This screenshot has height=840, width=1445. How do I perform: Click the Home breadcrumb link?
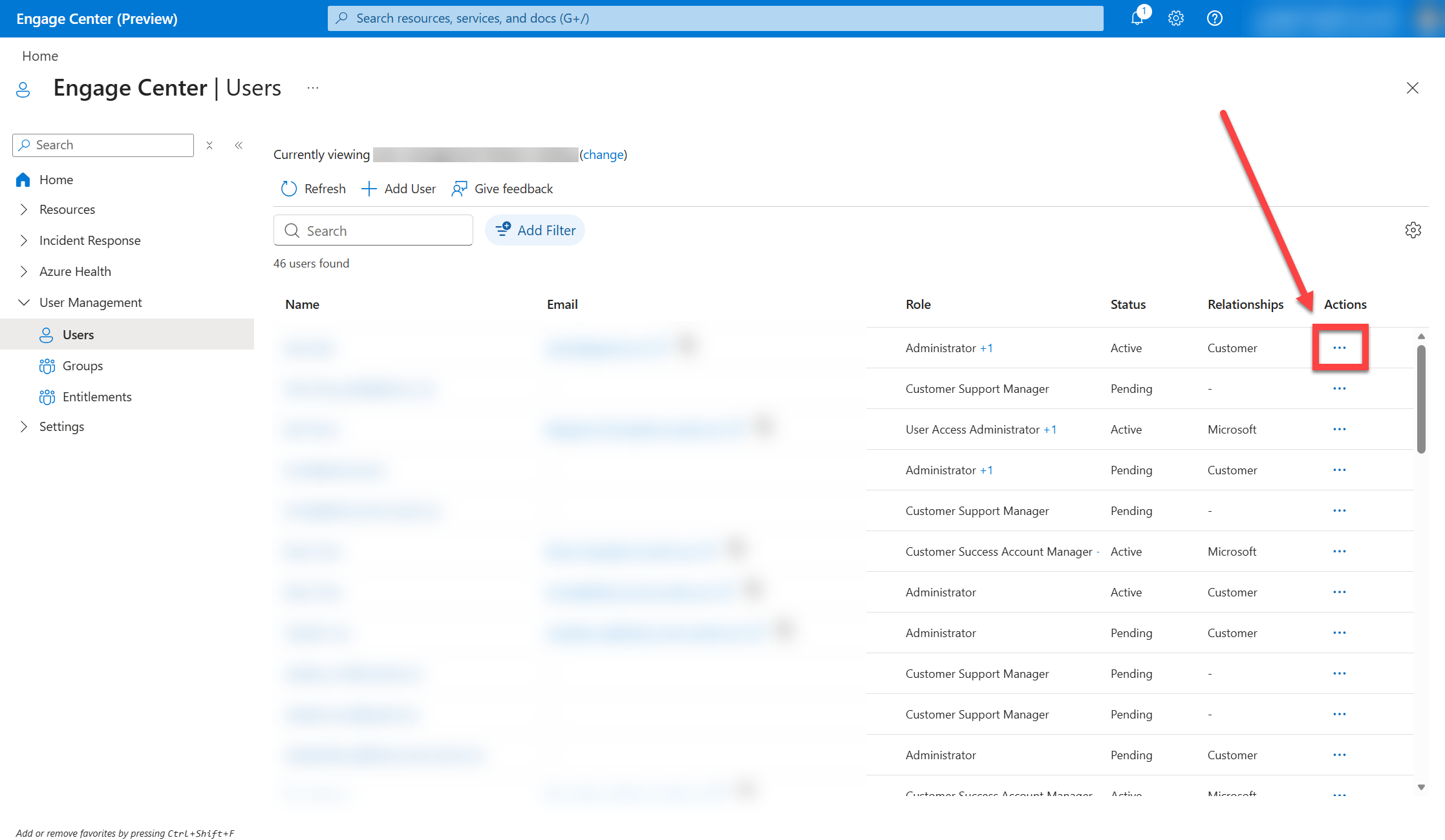[40, 56]
